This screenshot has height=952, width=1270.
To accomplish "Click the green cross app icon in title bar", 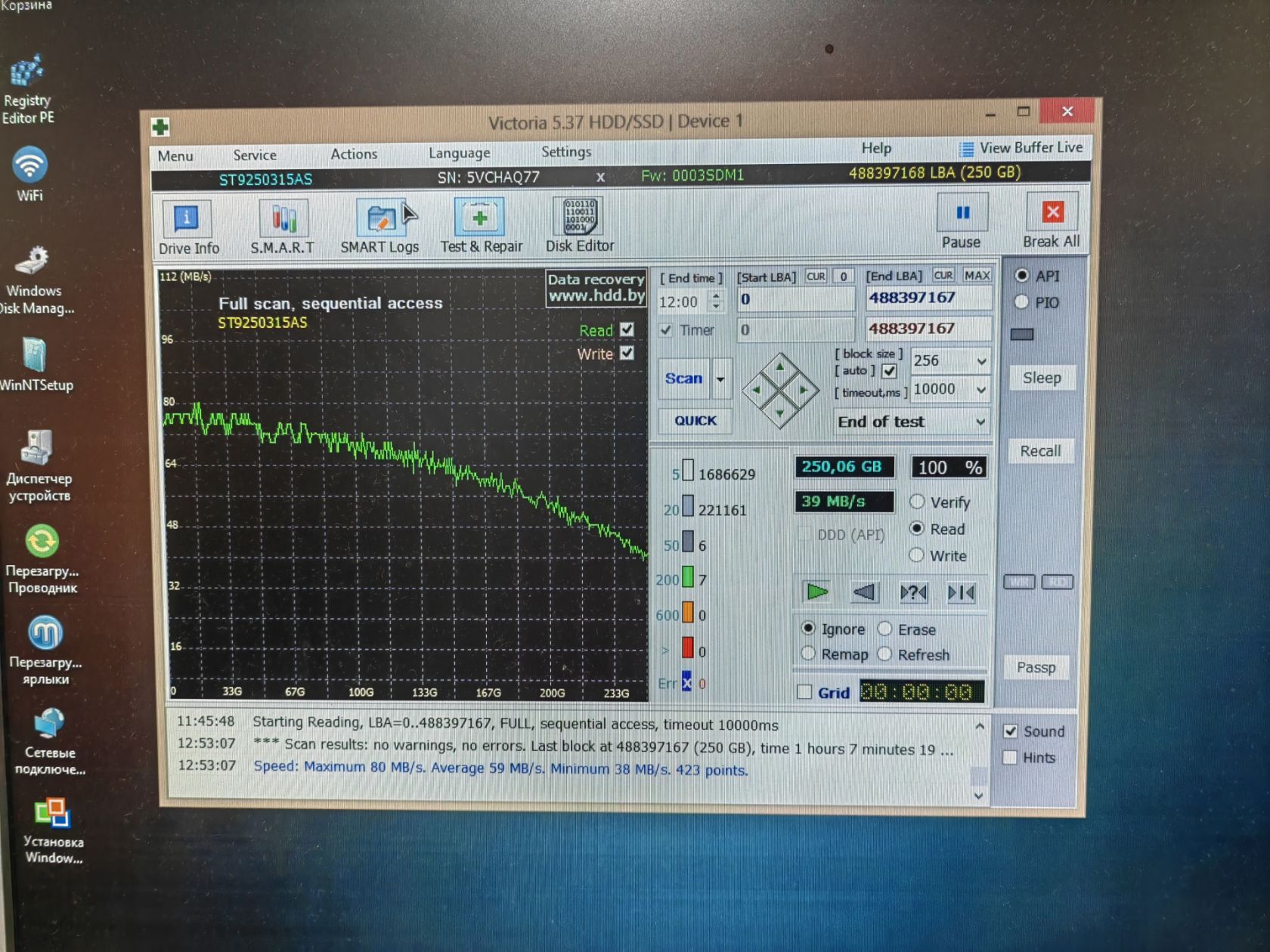I will click(x=160, y=127).
